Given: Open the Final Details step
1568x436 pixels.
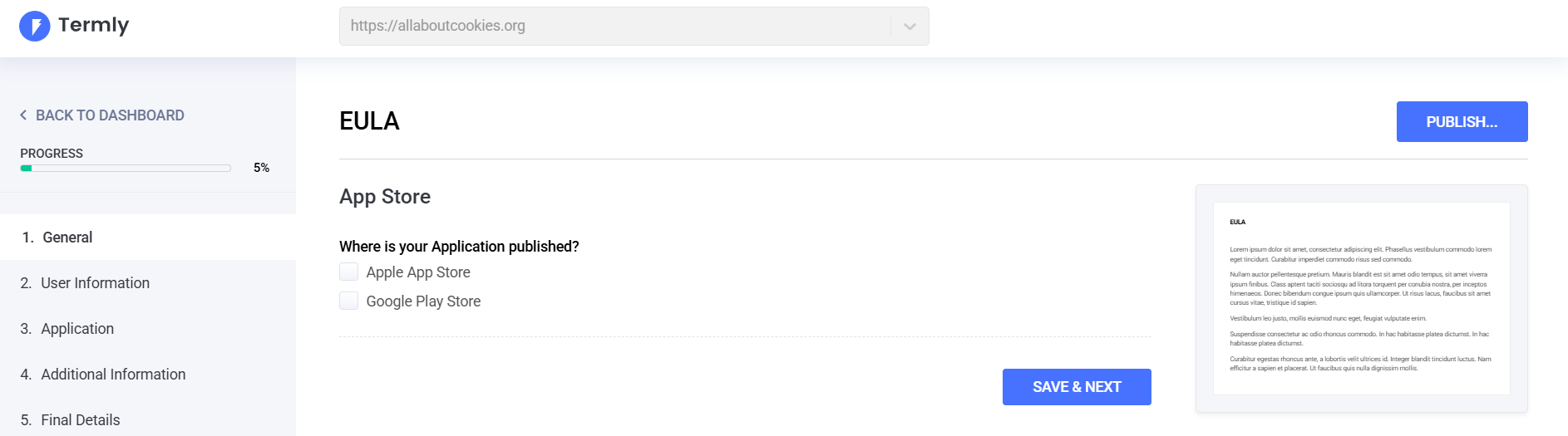Looking at the screenshot, I should tap(148, 419).
